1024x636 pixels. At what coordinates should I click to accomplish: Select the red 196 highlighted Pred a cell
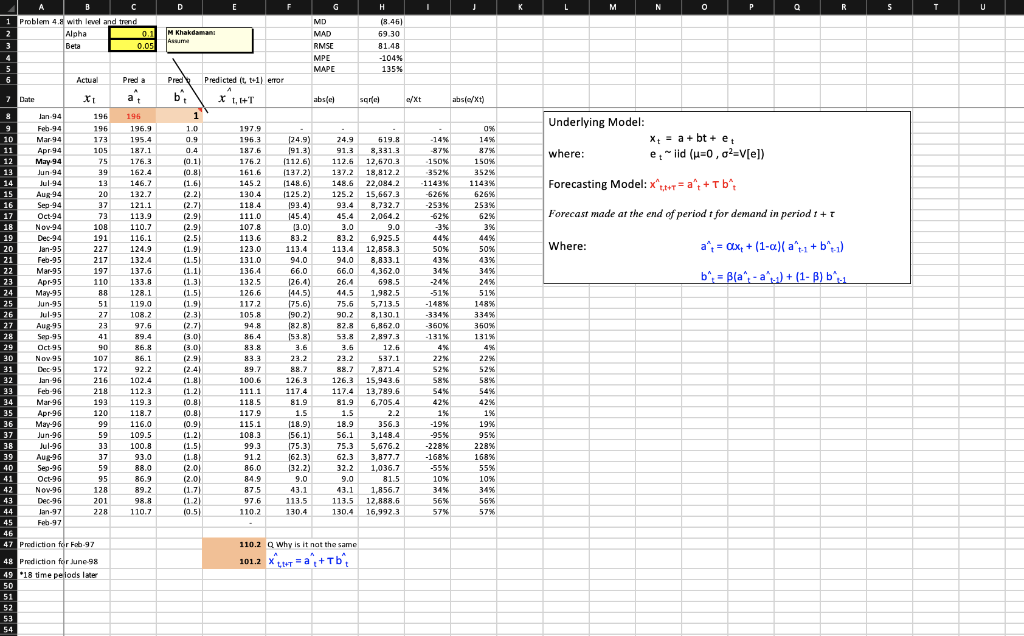click(x=133, y=114)
